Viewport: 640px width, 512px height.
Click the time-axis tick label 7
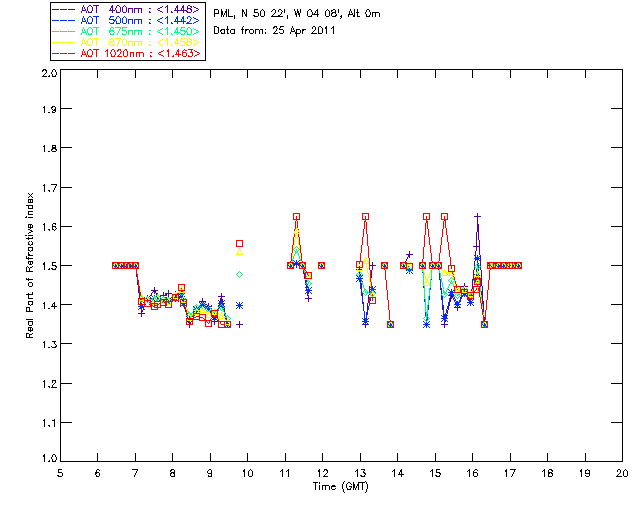135,473
